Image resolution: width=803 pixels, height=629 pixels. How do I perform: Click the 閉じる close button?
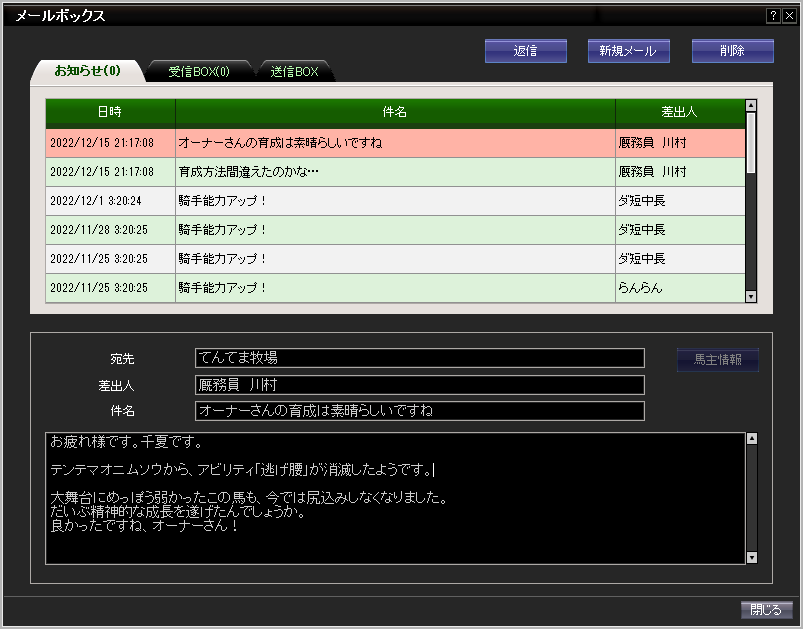766,610
